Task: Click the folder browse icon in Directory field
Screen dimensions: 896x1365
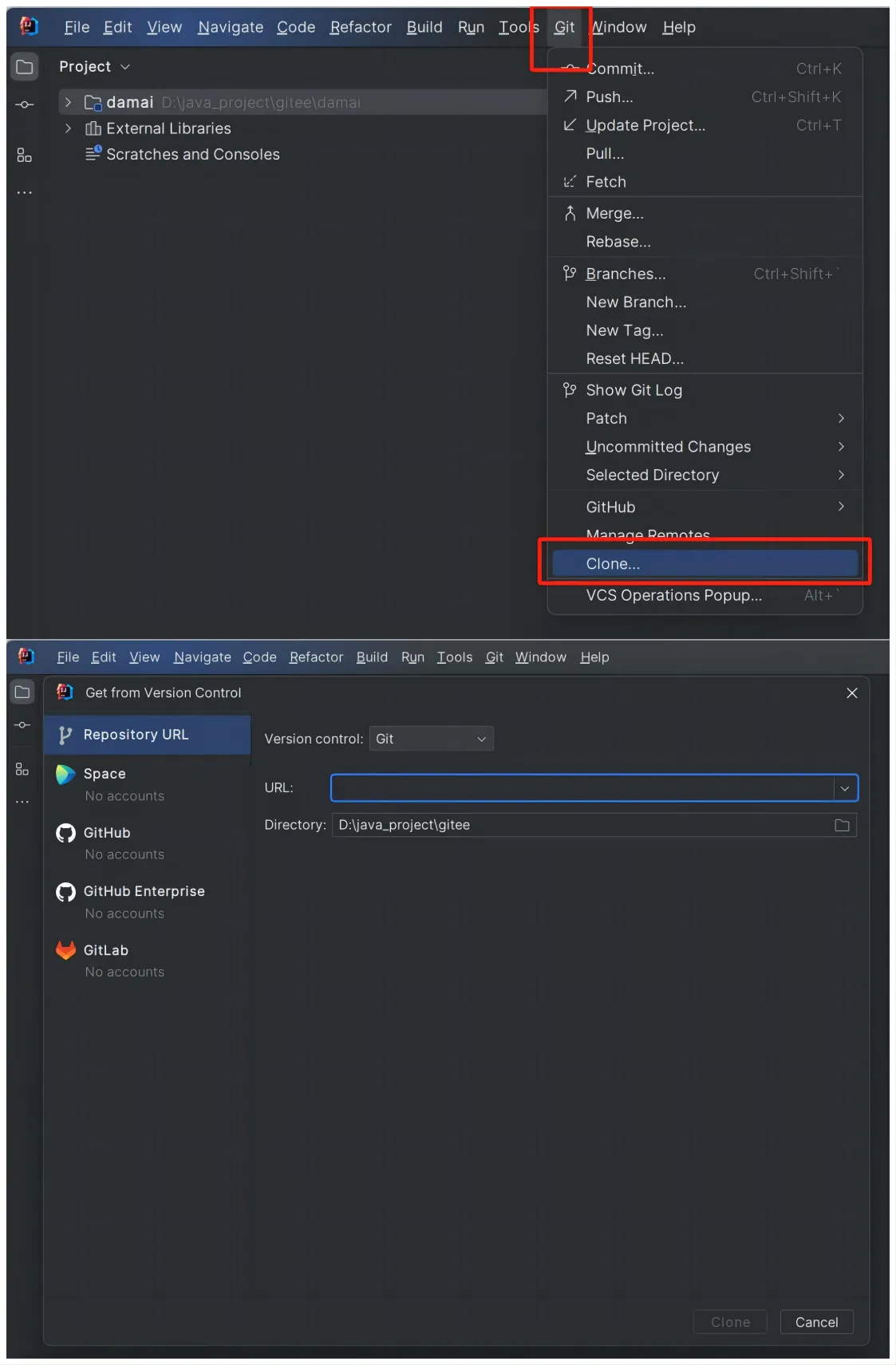Action: [842, 825]
